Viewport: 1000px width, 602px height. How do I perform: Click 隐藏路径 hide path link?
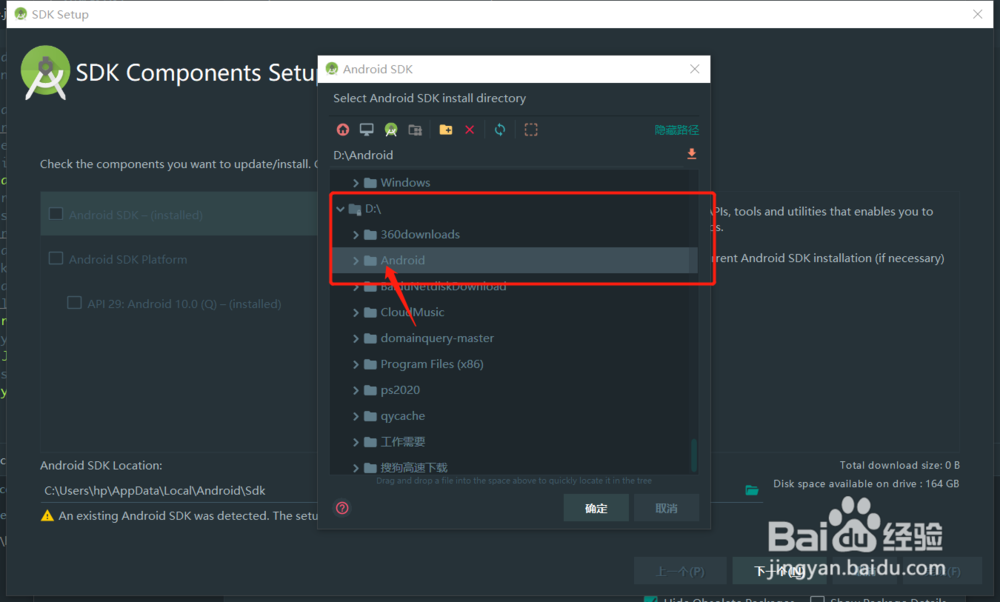[x=677, y=130]
